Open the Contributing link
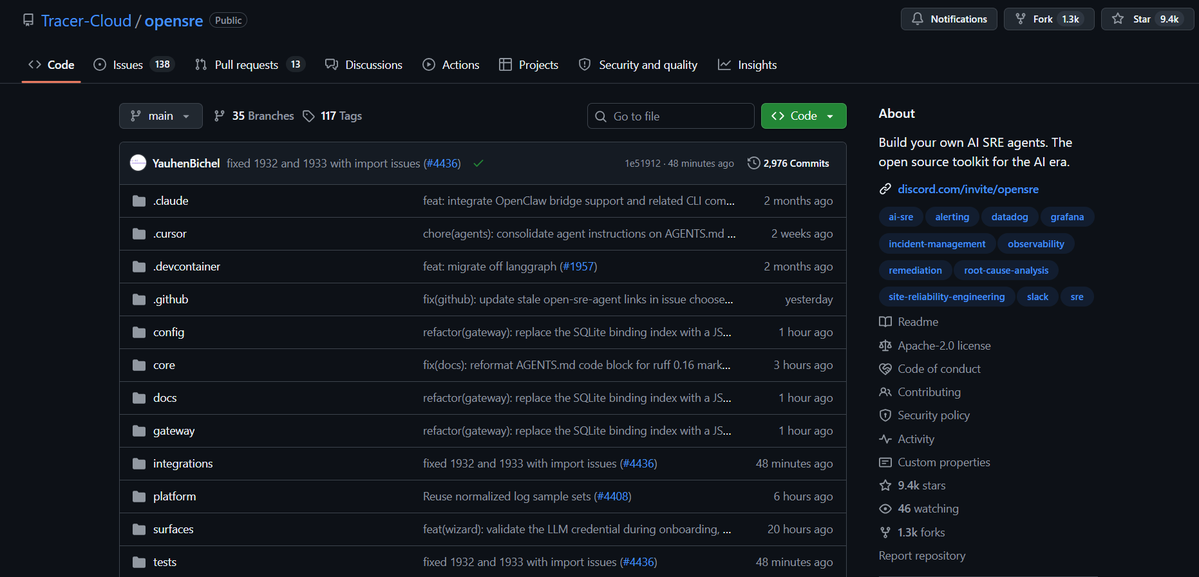This screenshot has height=577, width=1199. 920,392
